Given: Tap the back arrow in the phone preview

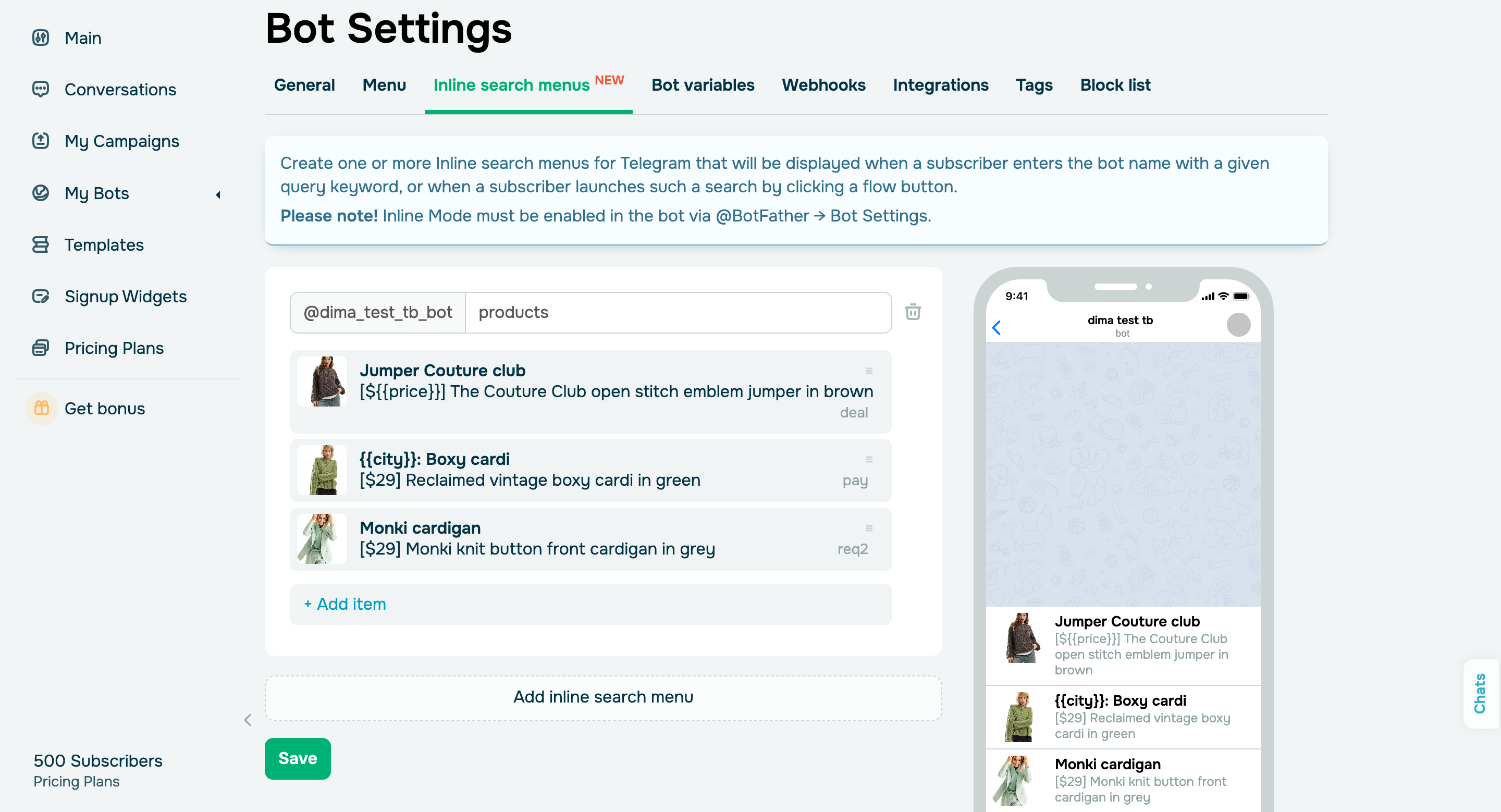Looking at the screenshot, I should pyautogui.click(x=998, y=327).
